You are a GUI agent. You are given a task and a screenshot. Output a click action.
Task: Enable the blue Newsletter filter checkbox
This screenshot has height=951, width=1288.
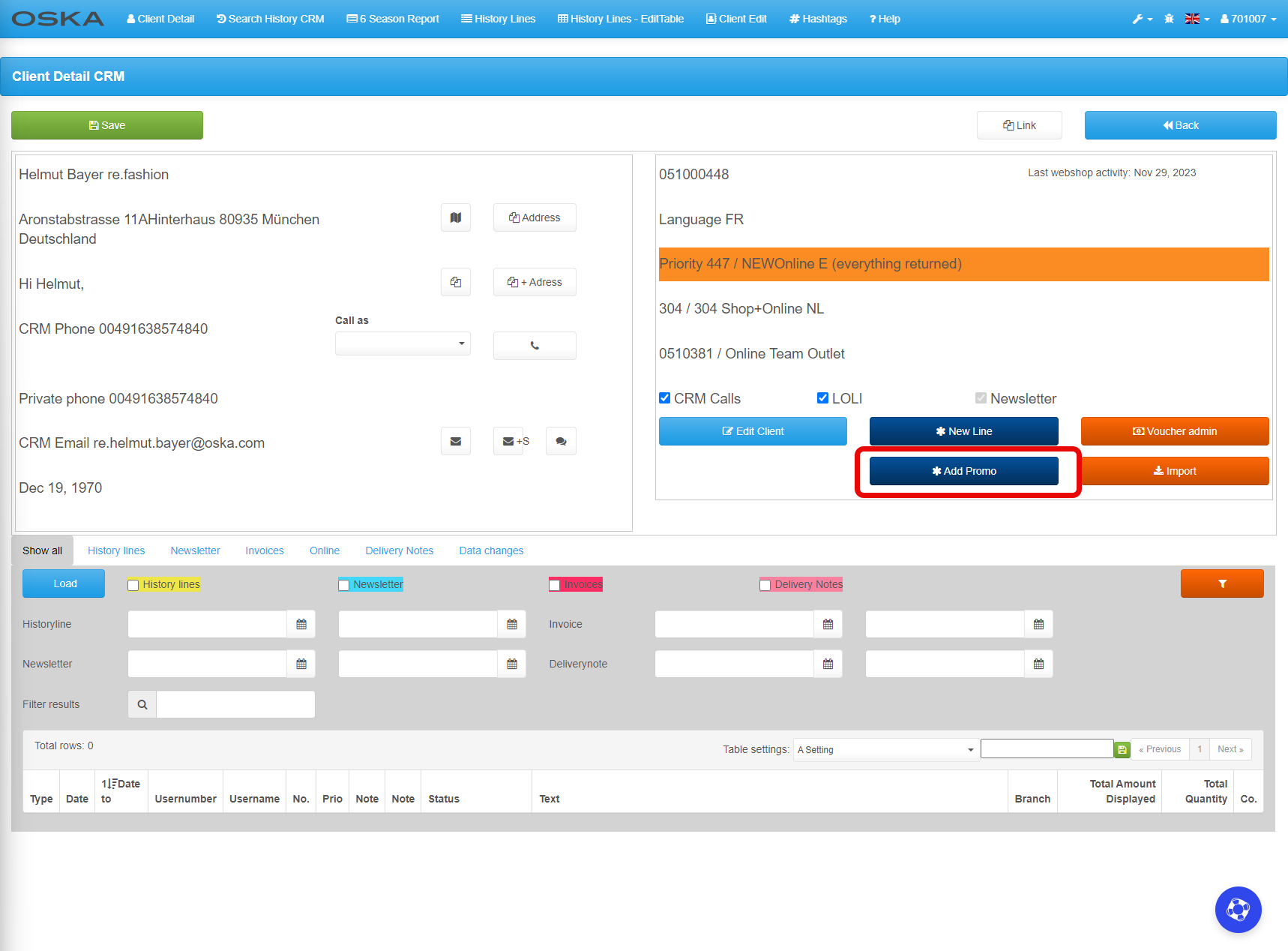pos(344,585)
